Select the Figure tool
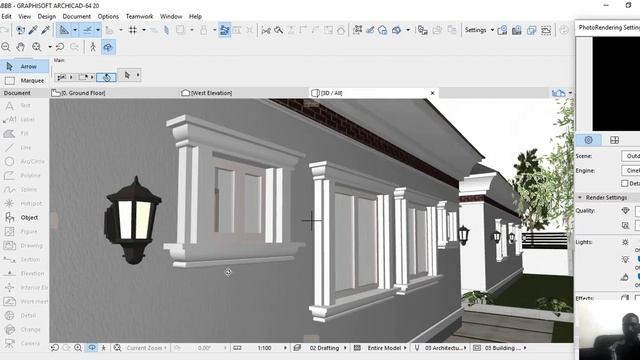Image resolution: width=640 pixels, height=360 pixels. tap(24, 231)
